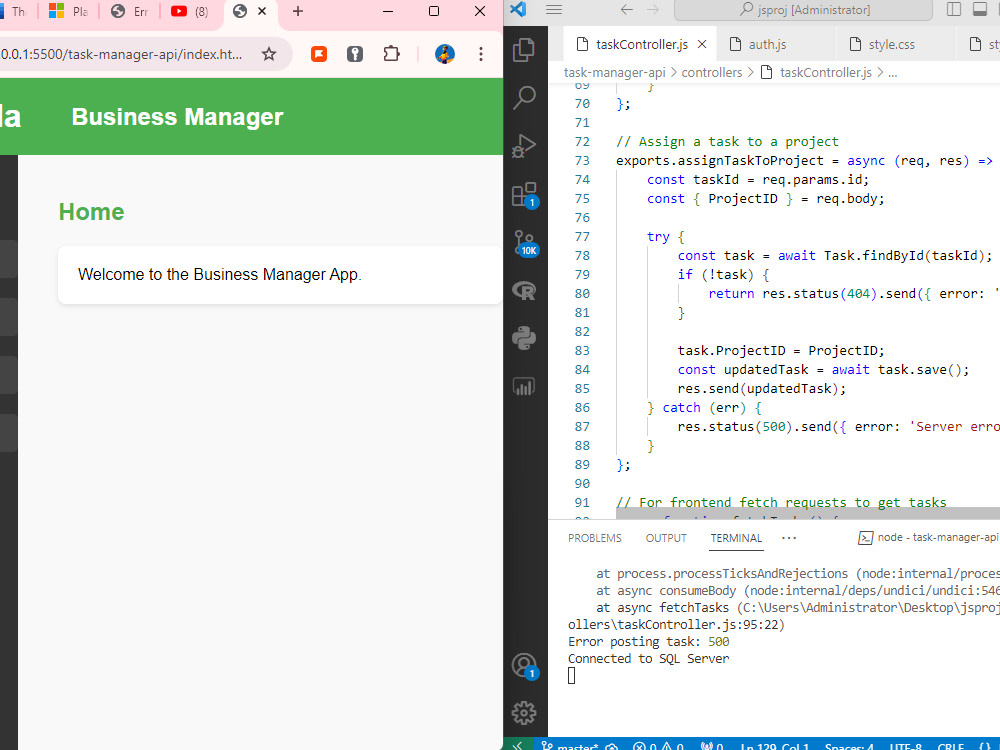Open the VS Code Explorer view

(524, 50)
